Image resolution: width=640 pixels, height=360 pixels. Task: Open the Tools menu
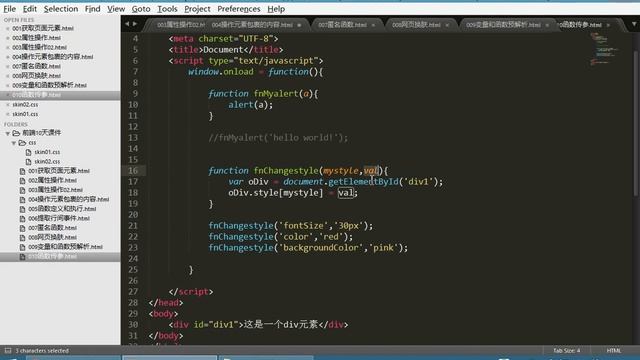167,9
